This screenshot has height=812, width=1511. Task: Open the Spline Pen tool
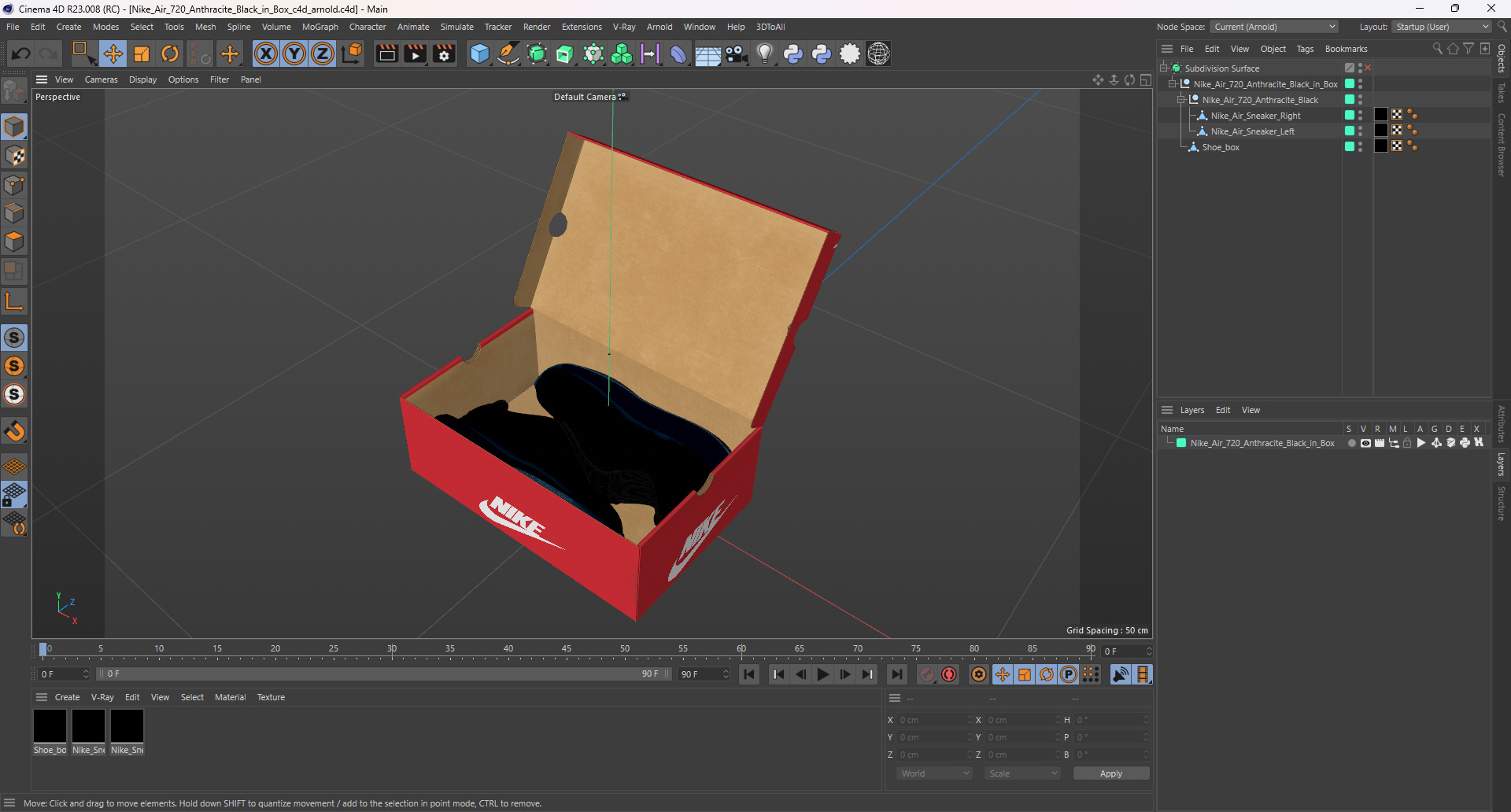click(508, 54)
